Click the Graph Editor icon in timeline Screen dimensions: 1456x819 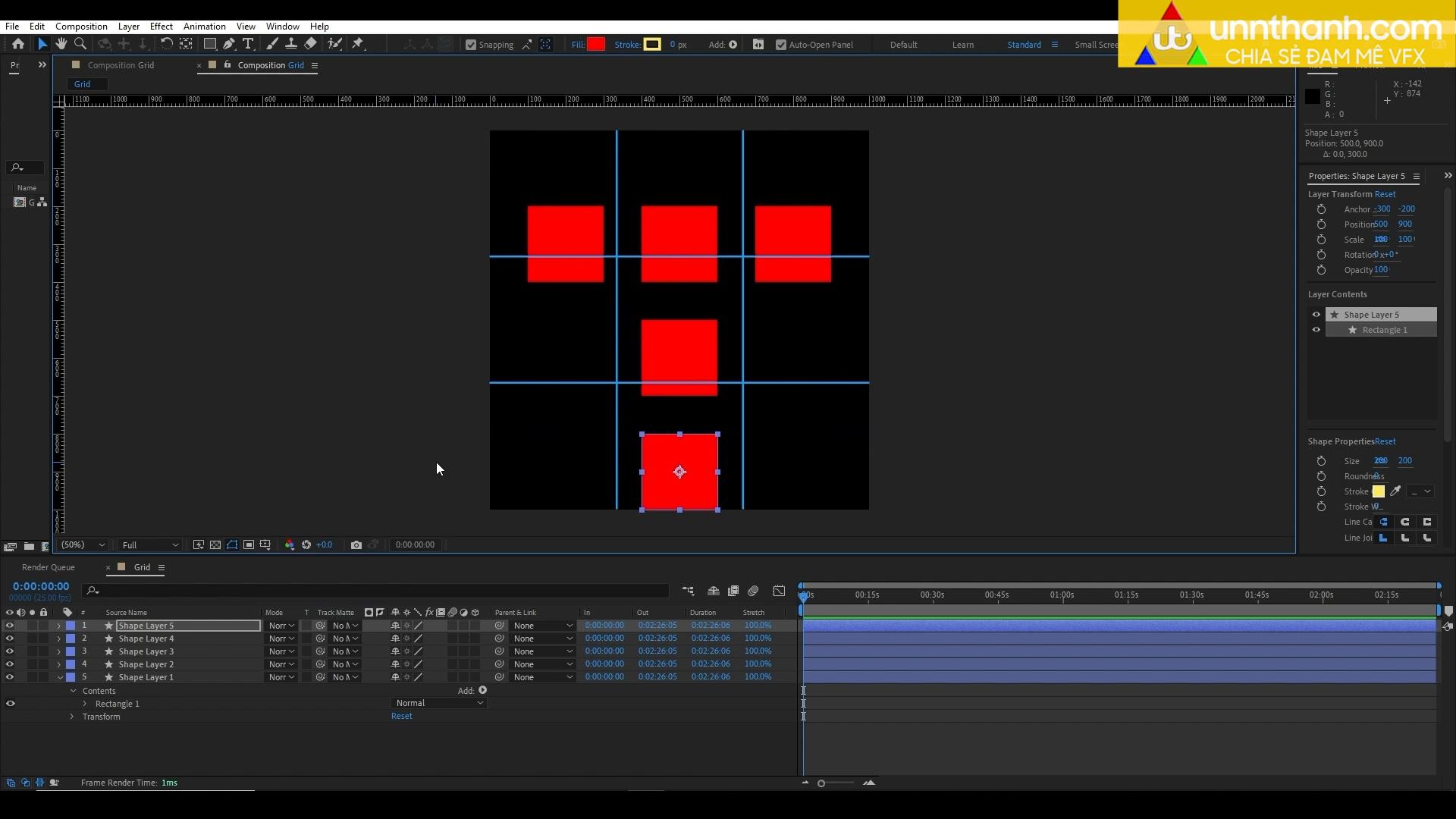tap(779, 591)
